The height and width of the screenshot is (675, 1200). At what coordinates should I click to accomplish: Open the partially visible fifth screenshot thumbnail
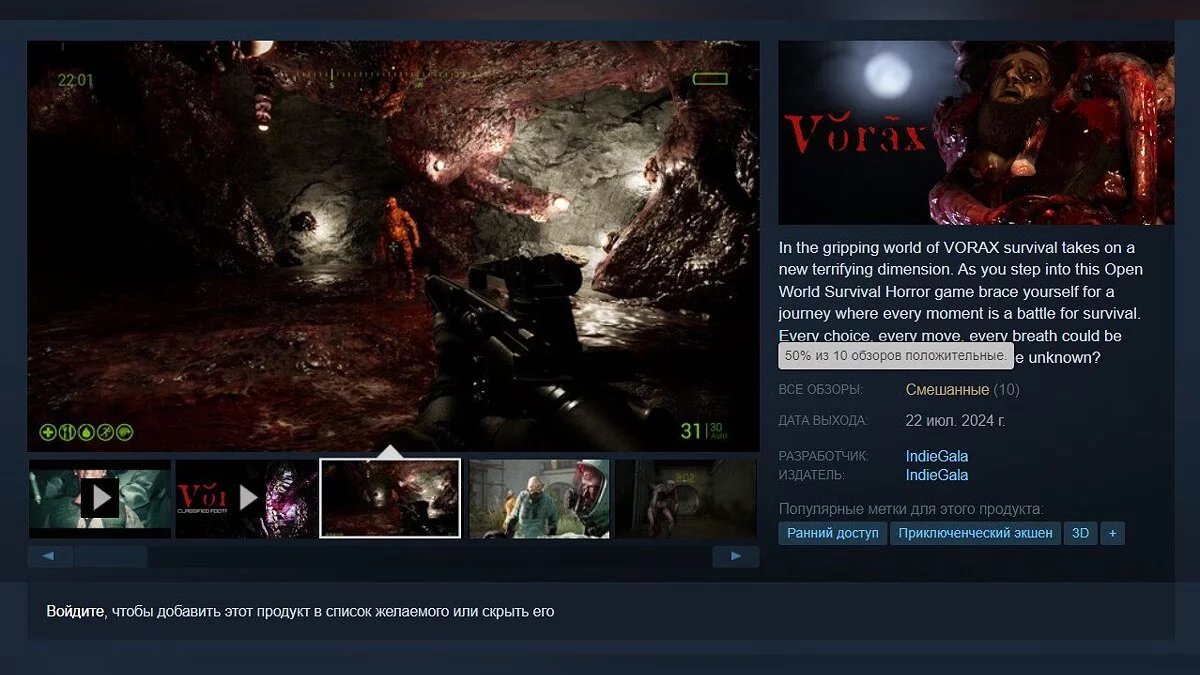coord(687,498)
